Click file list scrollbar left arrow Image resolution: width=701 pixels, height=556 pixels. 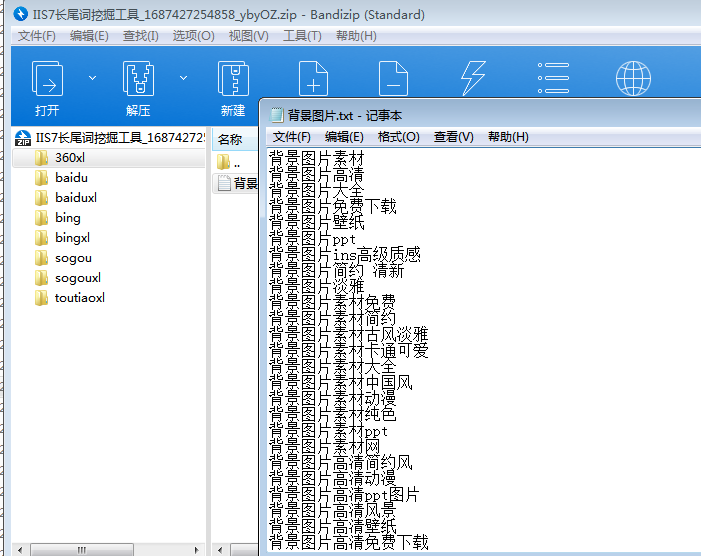(x=220, y=550)
